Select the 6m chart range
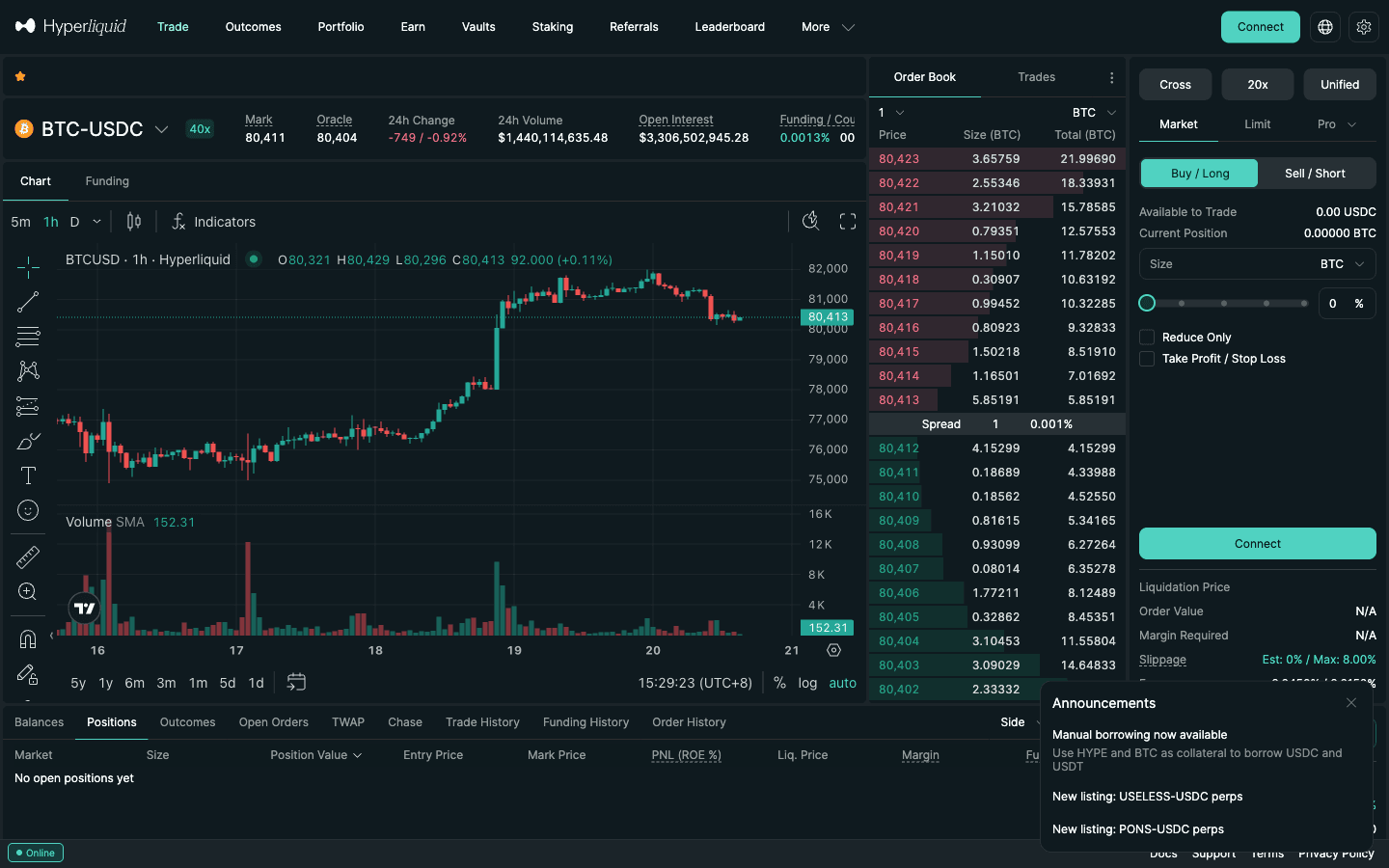The image size is (1389, 868). coord(135,683)
